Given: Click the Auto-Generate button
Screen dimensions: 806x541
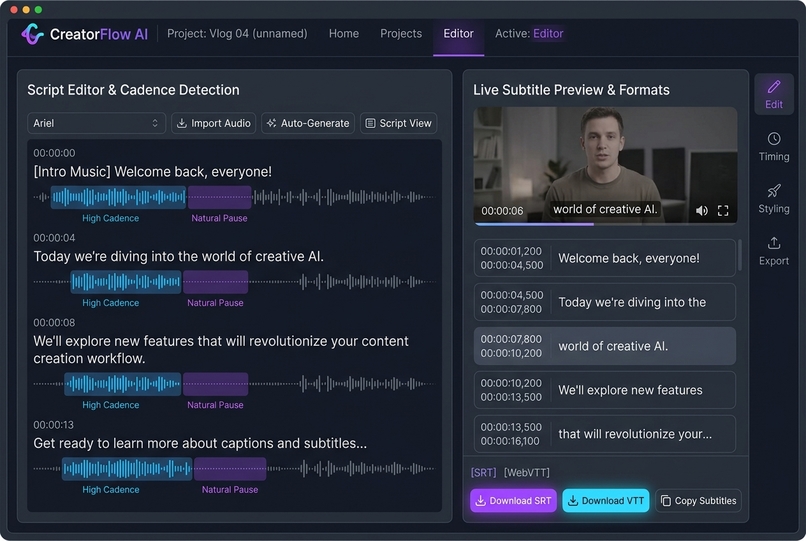Looking at the screenshot, I should pos(308,123).
